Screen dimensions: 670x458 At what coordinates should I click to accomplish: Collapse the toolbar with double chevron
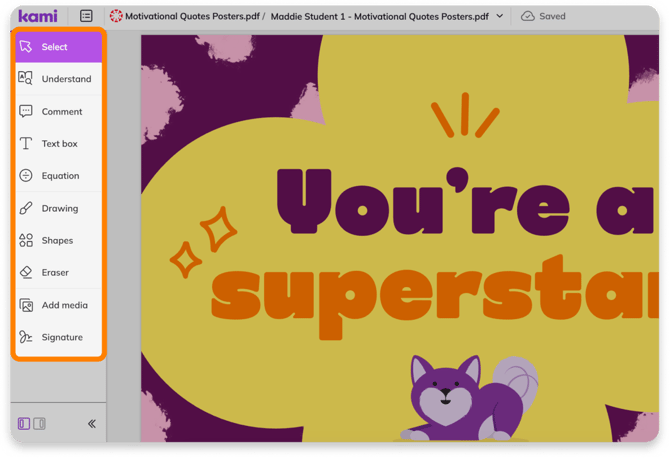pyautogui.click(x=92, y=423)
